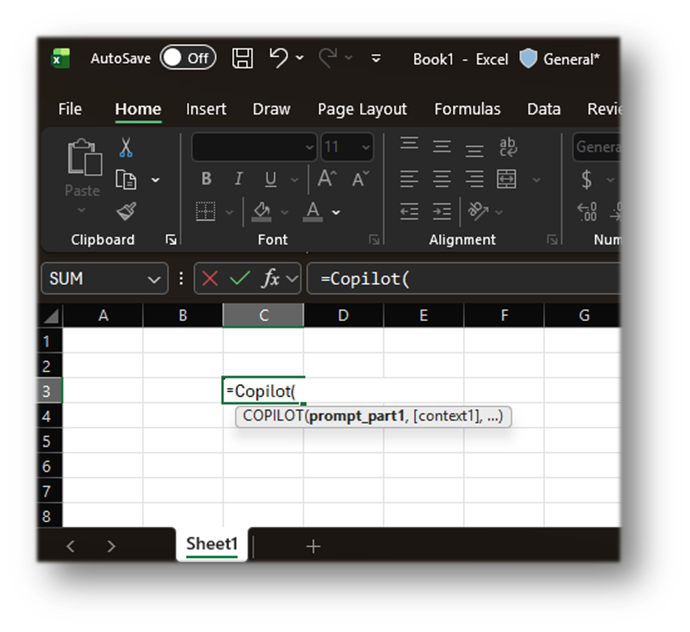Open the Draw tab
This screenshot has width=690, height=632.
(272, 109)
